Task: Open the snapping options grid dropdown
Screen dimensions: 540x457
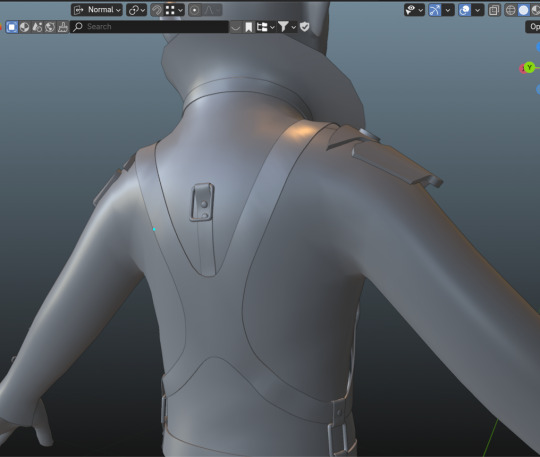Action: click(174, 10)
